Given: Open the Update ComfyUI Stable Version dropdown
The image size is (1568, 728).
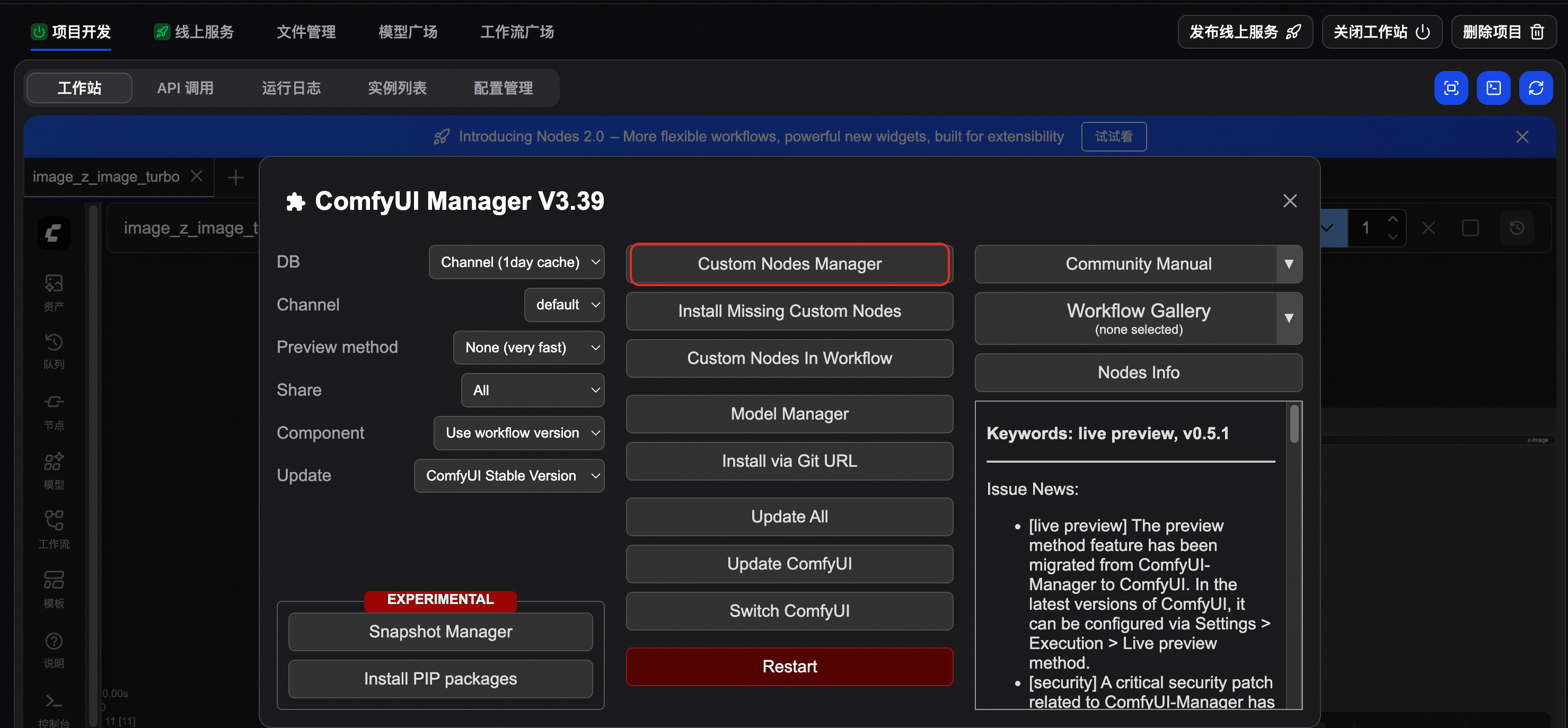Looking at the screenshot, I should (509, 475).
